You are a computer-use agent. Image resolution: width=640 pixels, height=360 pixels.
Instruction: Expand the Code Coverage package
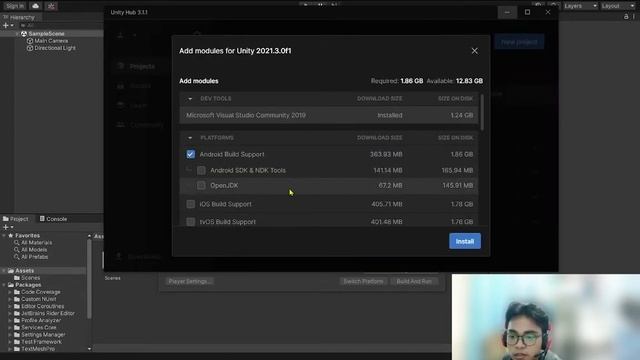click(10, 292)
